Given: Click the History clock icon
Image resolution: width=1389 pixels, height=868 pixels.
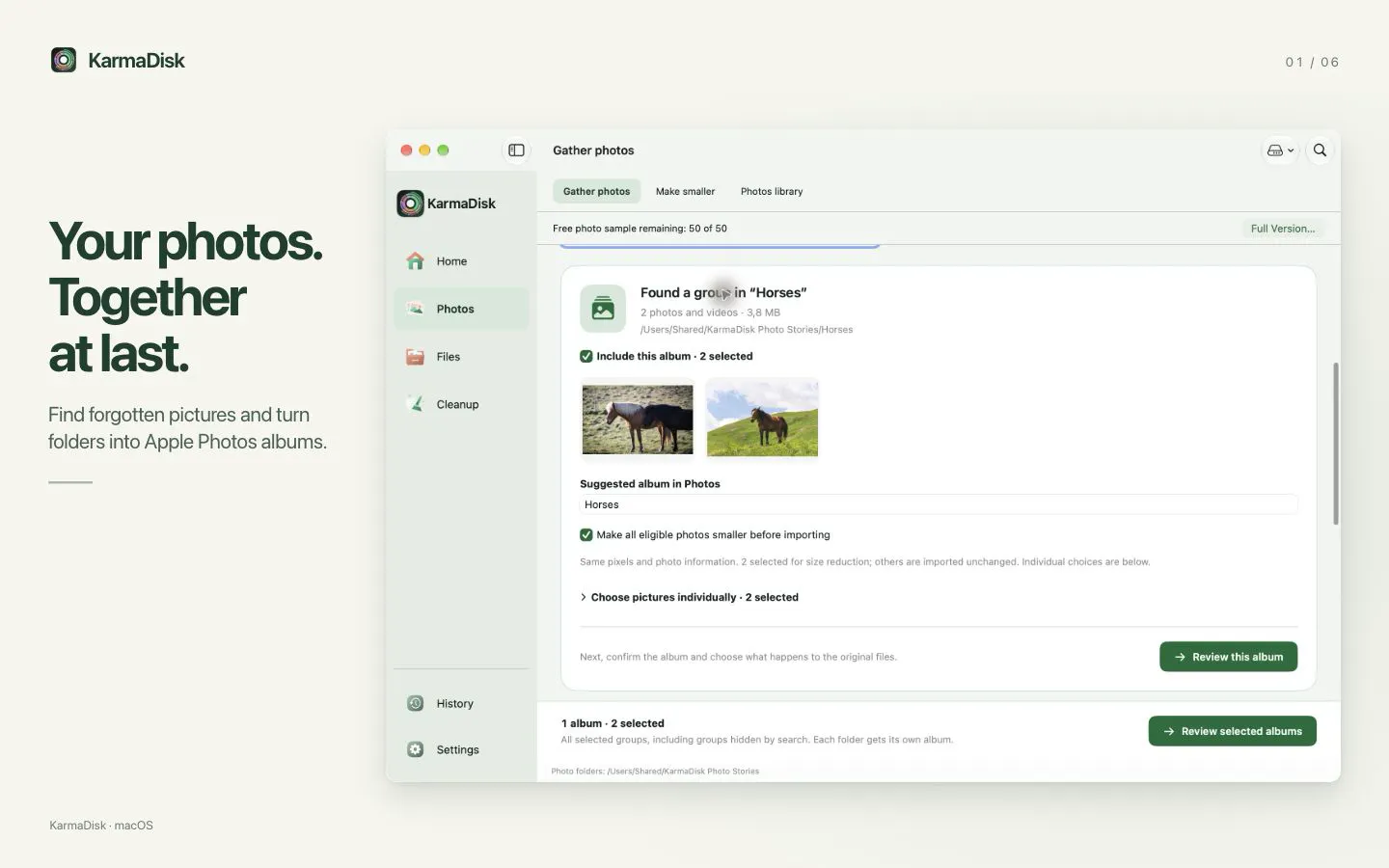Looking at the screenshot, I should 416,703.
